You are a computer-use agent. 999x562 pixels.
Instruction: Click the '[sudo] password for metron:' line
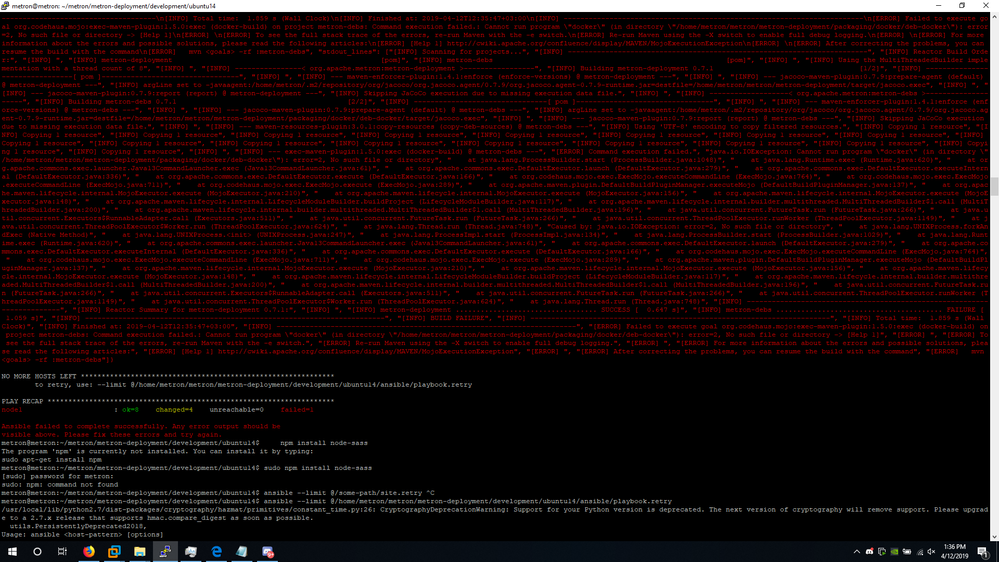click(x=58, y=476)
